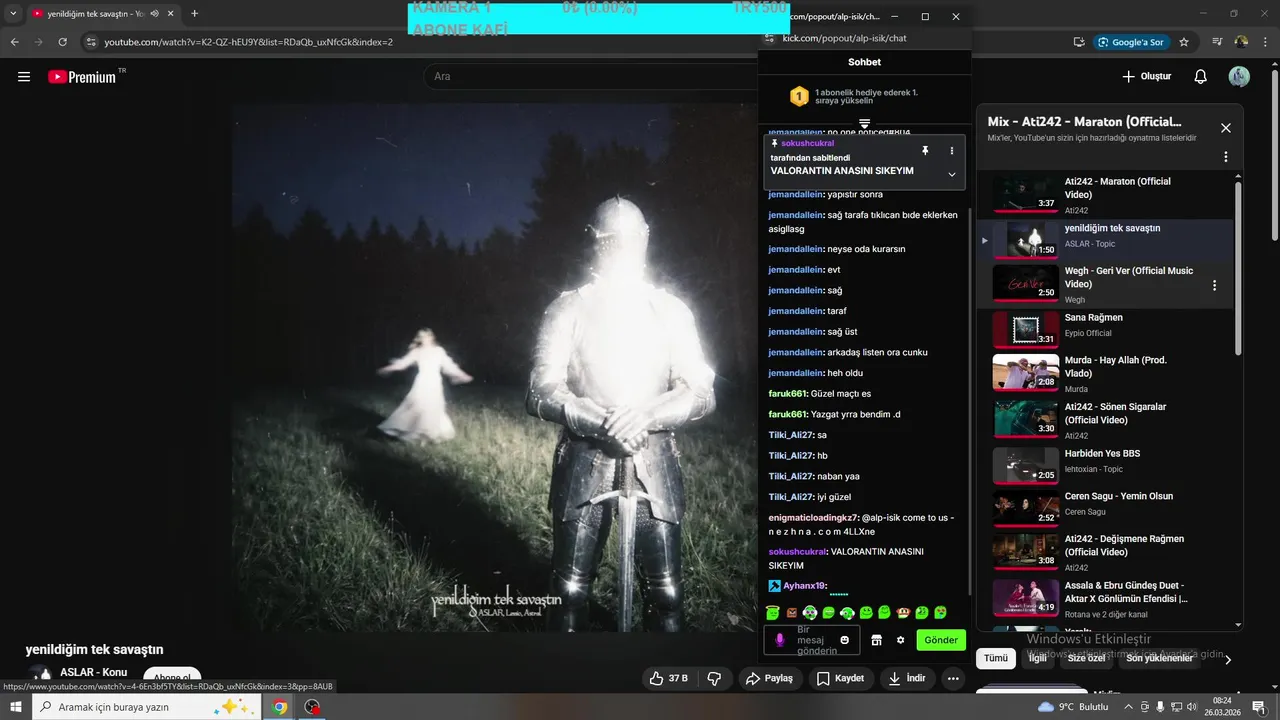This screenshot has height=720, width=1280.
Task: Select the Size özel filter chip
Action: pyautogui.click(x=1087, y=658)
